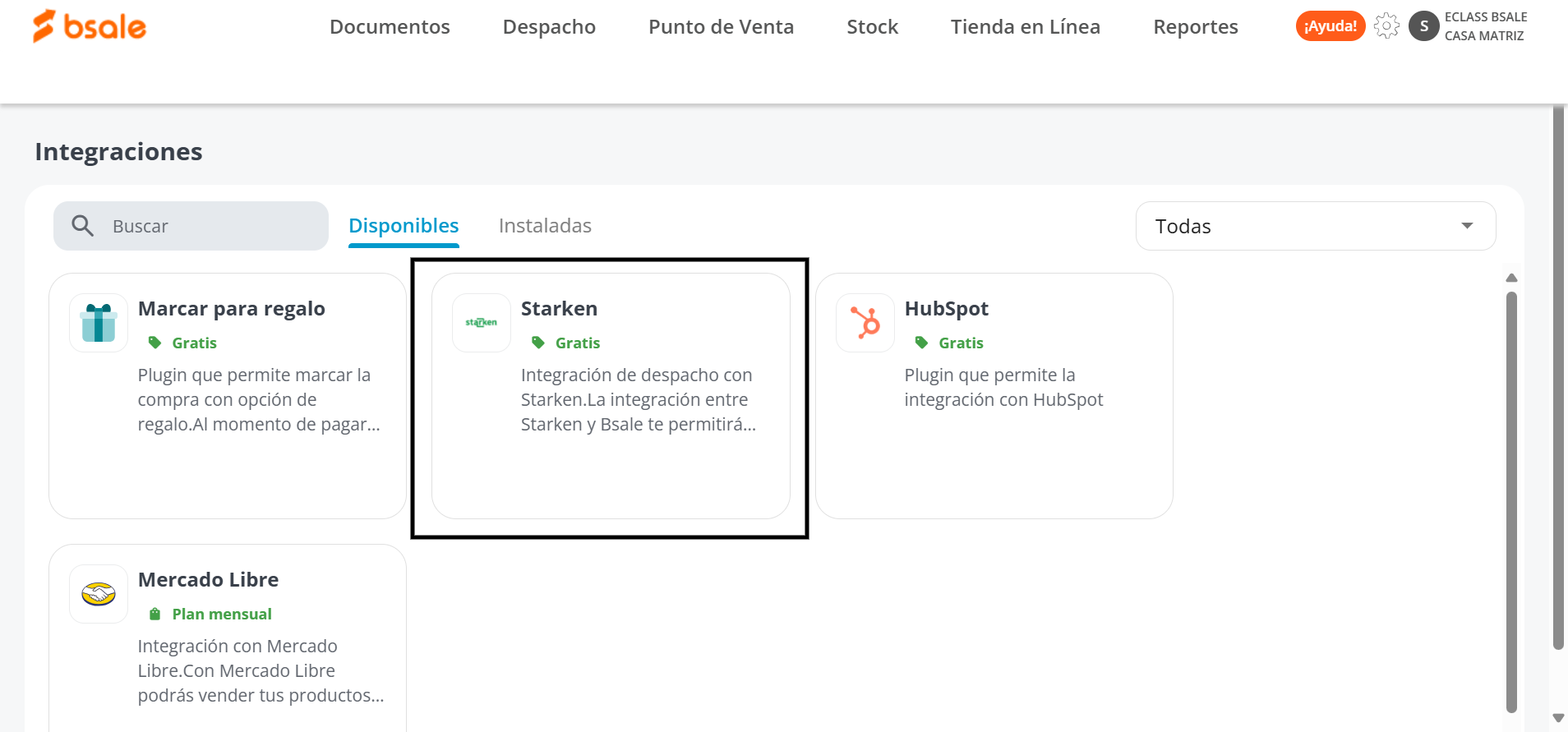This screenshot has width=1568, height=732.
Task: Focus the Buscar search field
Action: [191, 226]
